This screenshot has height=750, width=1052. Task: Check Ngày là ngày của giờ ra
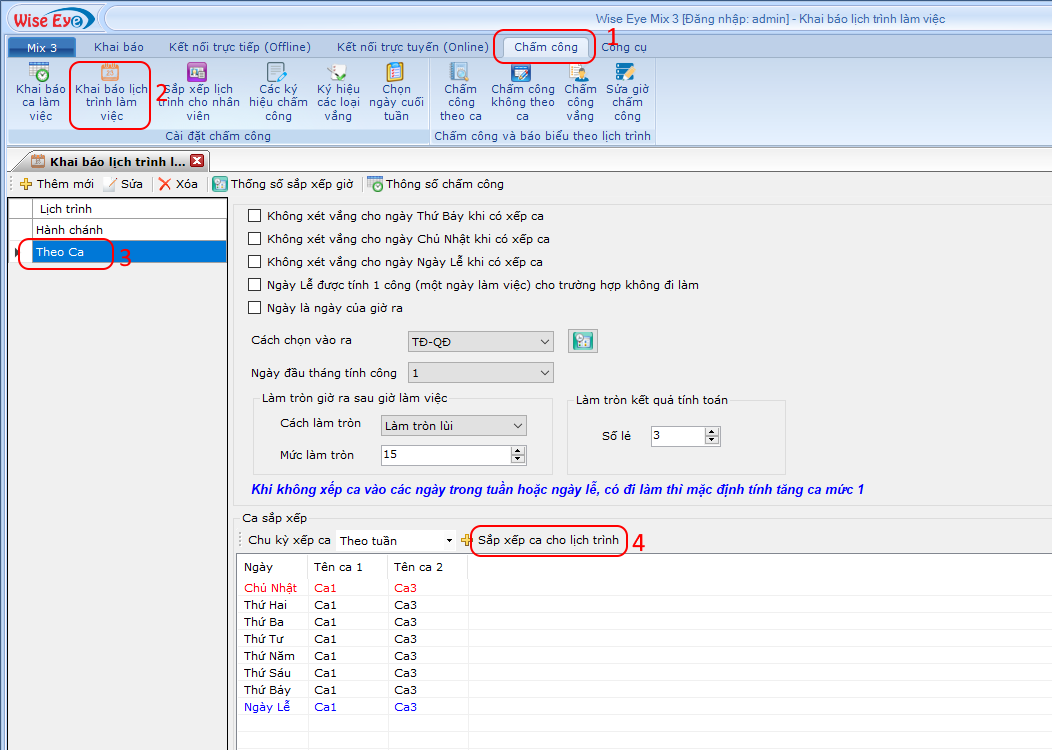[254, 308]
